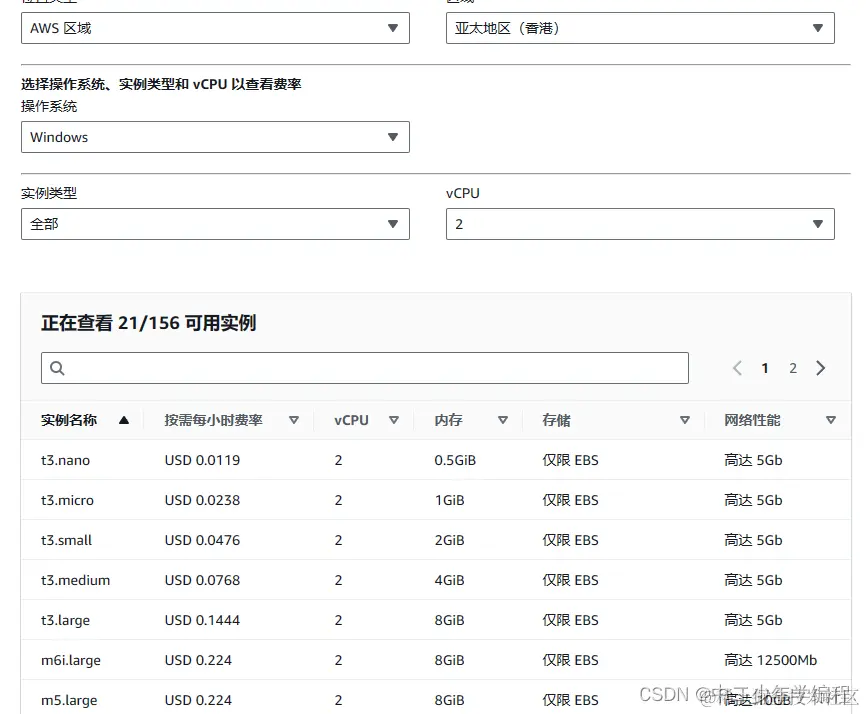This screenshot has width=866, height=714.
Task: Click the 内存 column filter icon
Action: (503, 420)
